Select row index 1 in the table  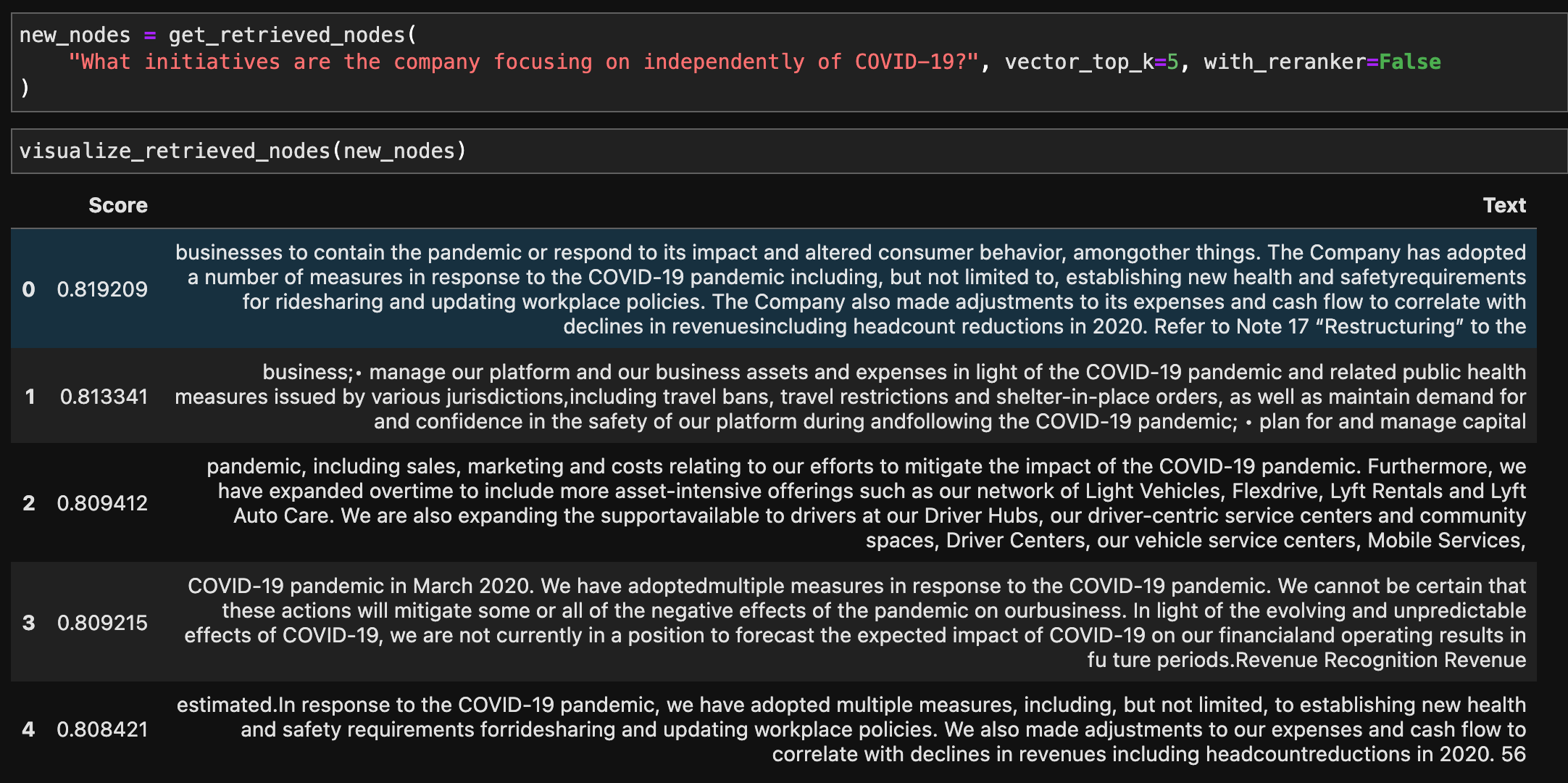click(30, 397)
